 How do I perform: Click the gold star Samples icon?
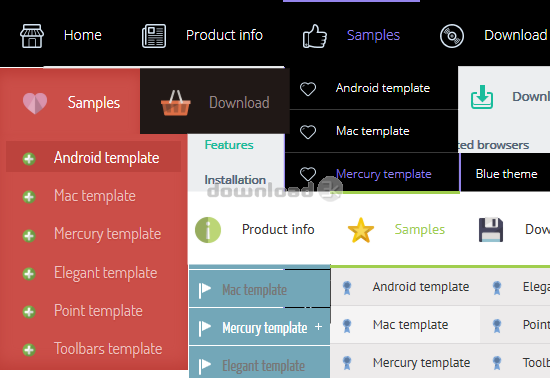pyautogui.click(x=361, y=230)
